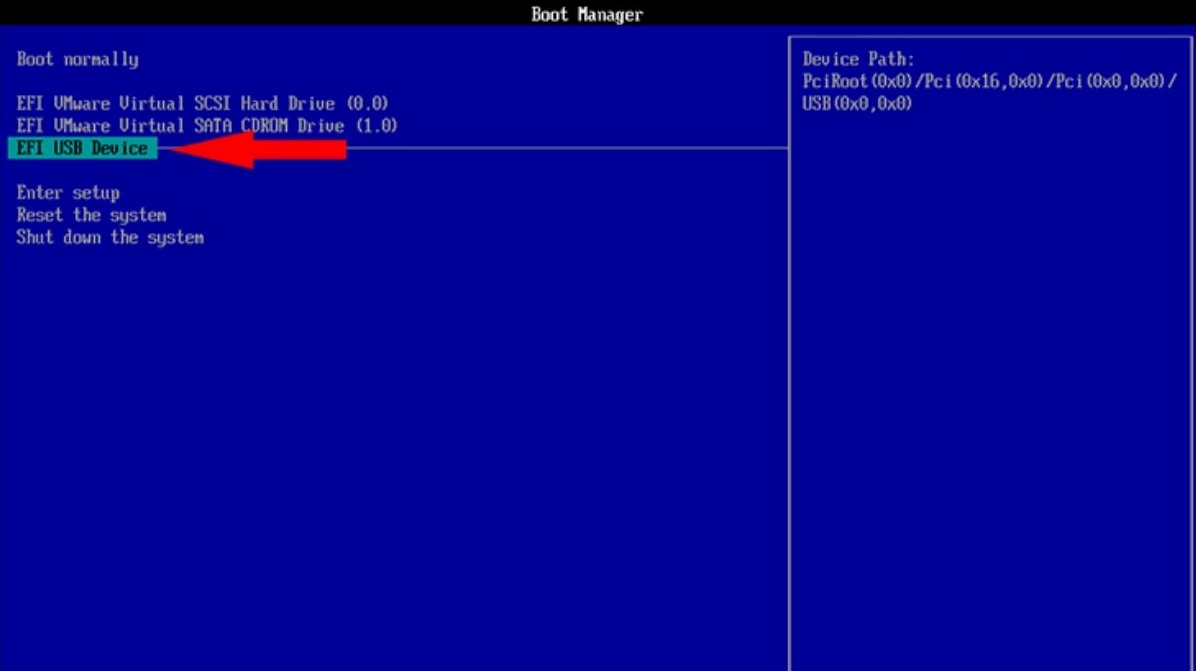Click the highlighted EFI USB Device entry
Image resolution: width=1196 pixels, height=671 pixels.
(82, 149)
